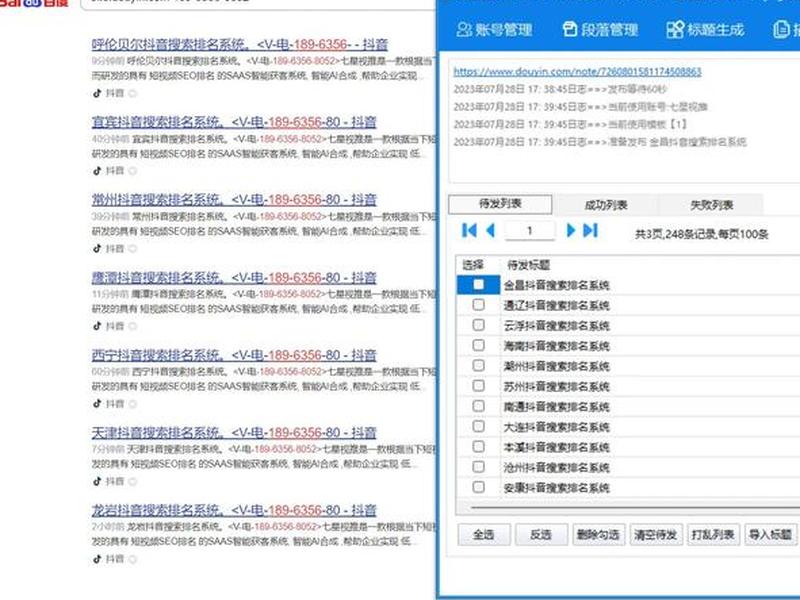Click the Baidu logo in browser
The width and height of the screenshot is (800, 600).
coord(34,3)
